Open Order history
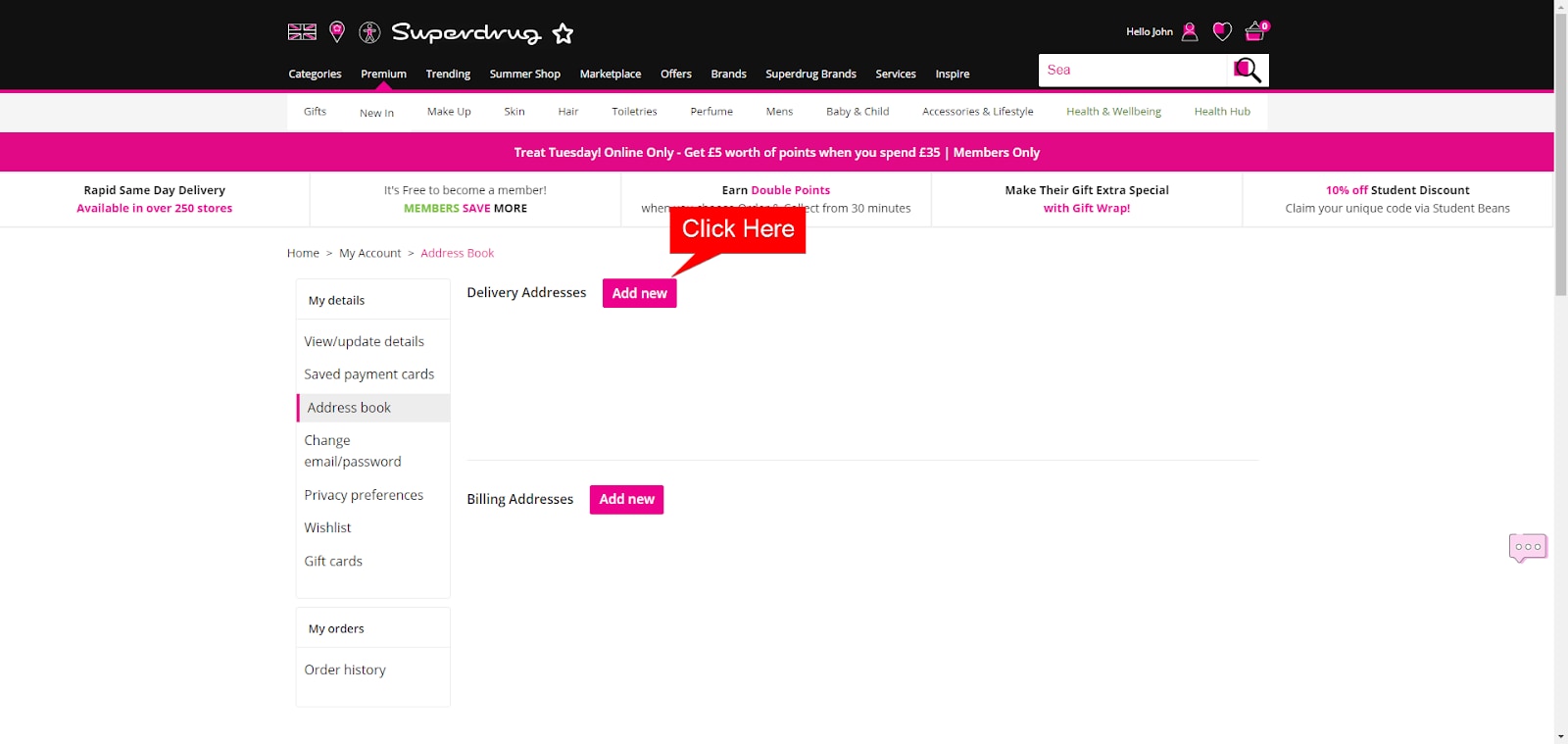Viewport: 1568px width, 744px height. (x=345, y=670)
